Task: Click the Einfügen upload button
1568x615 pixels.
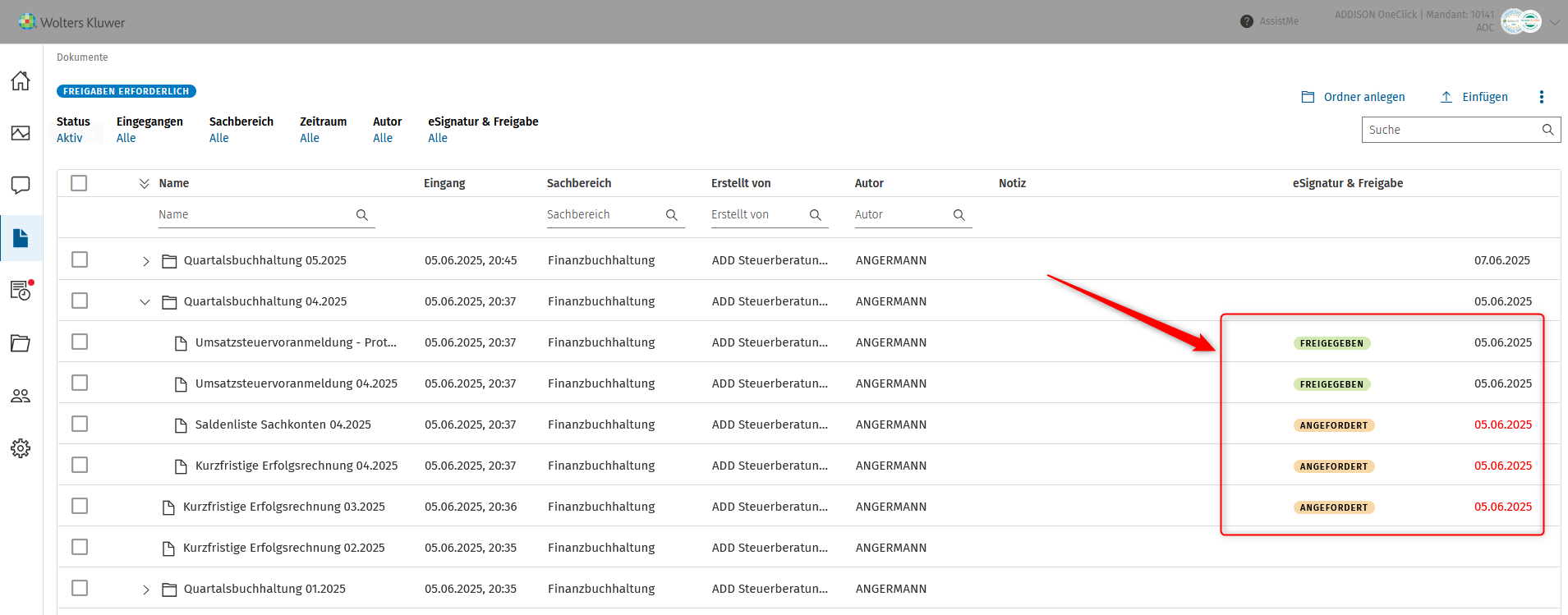Action: pos(1474,97)
